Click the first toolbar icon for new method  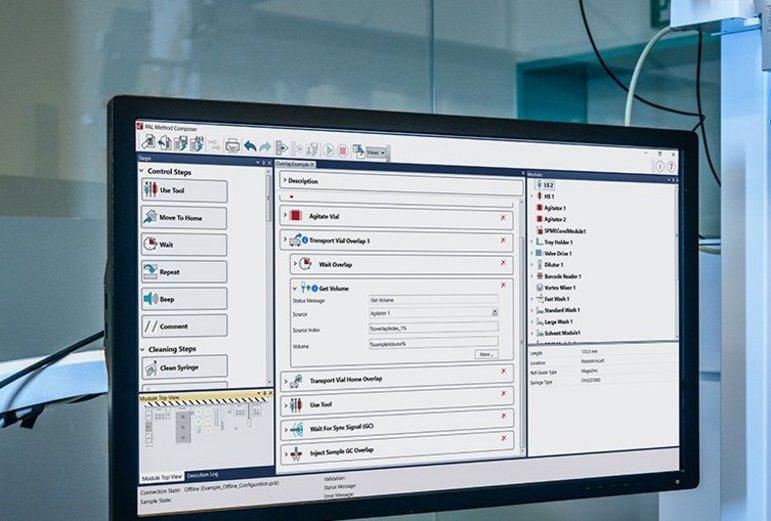[x=148, y=142]
